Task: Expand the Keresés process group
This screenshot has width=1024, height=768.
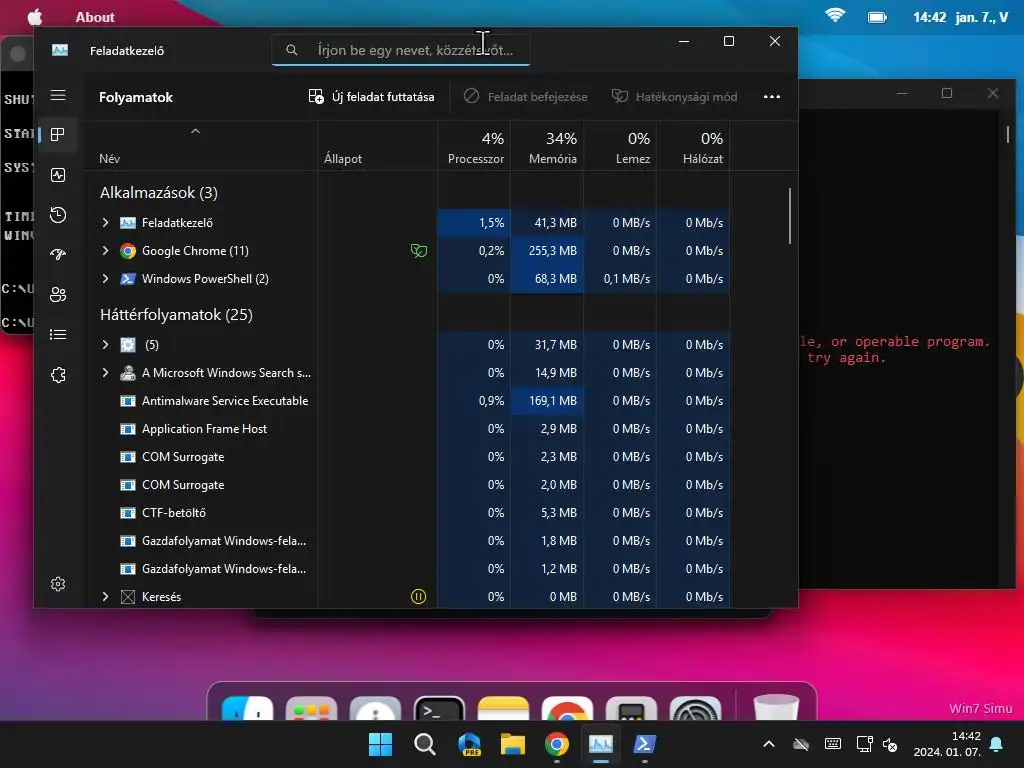Action: pyautogui.click(x=105, y=597)
